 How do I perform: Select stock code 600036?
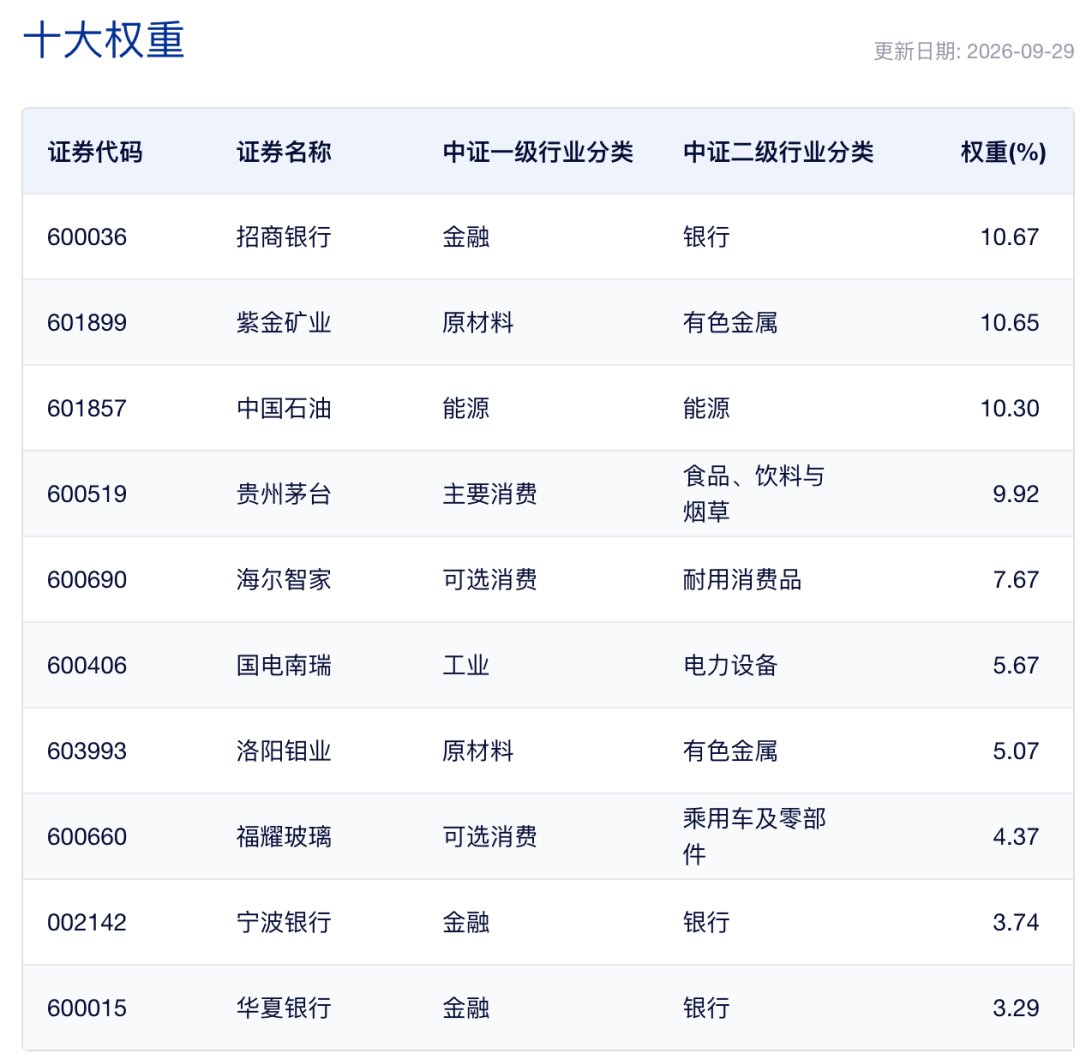click(87, 238)
